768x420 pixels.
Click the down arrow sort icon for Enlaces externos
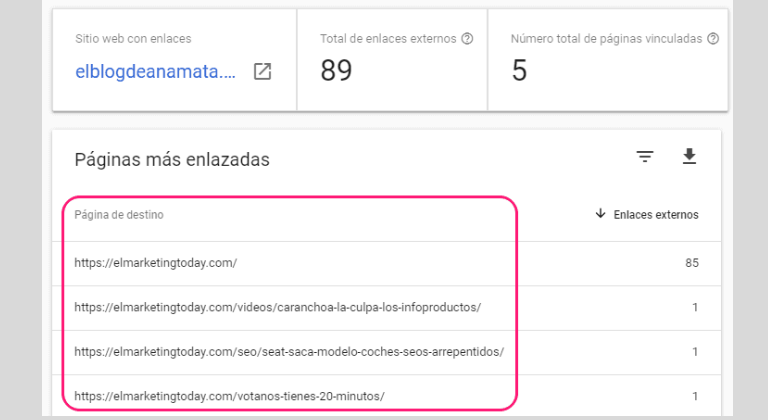tap(600, 214)
